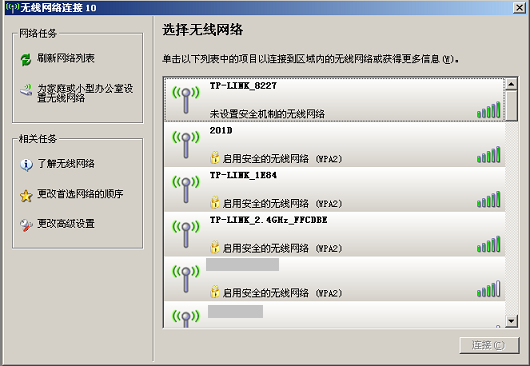Screen dimensions: 530x366
Task: Click the signal strength bars of 201D
Action: tap(488, 154)
